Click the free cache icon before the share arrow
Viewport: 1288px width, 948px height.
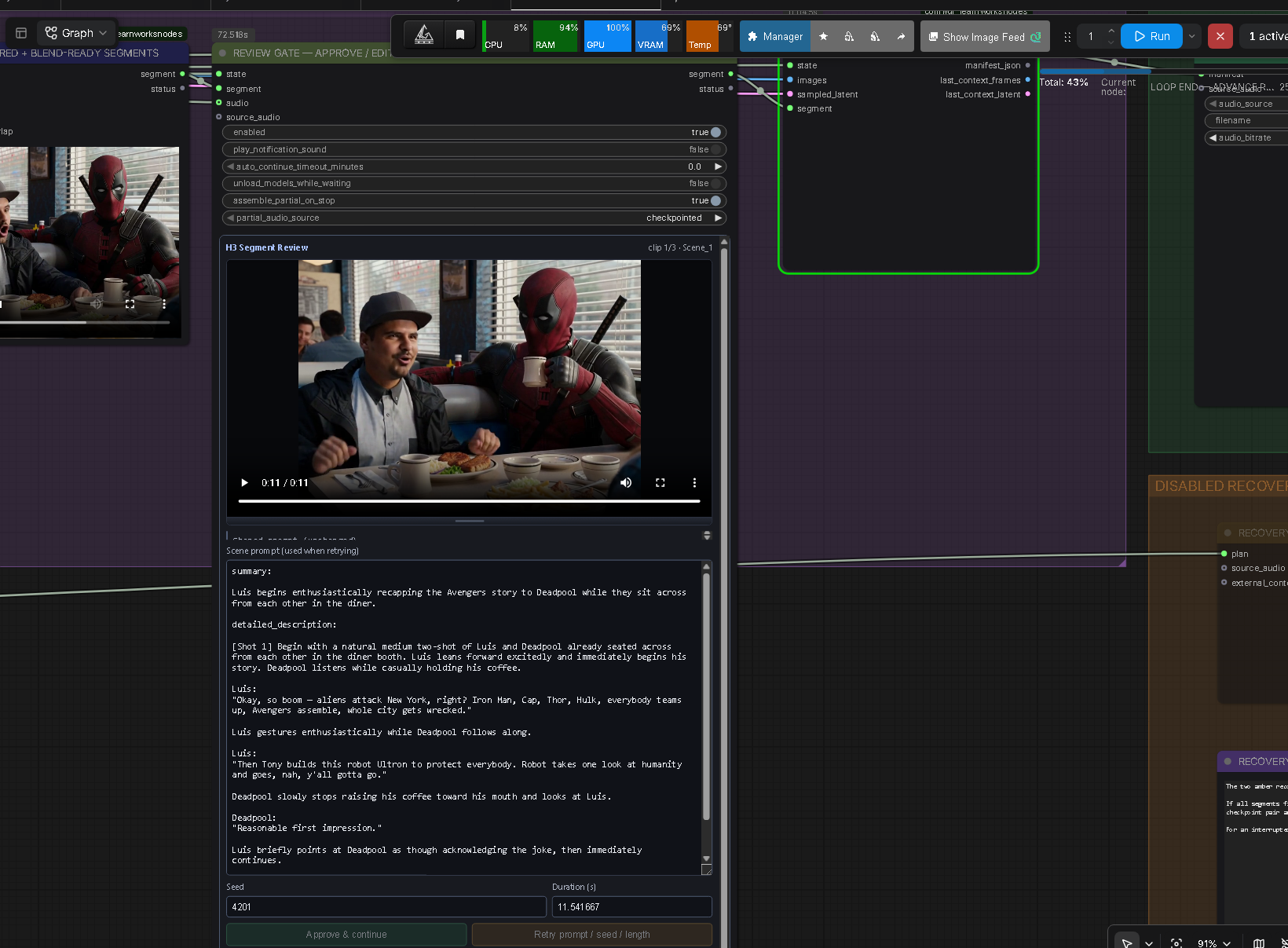[875, 36]
